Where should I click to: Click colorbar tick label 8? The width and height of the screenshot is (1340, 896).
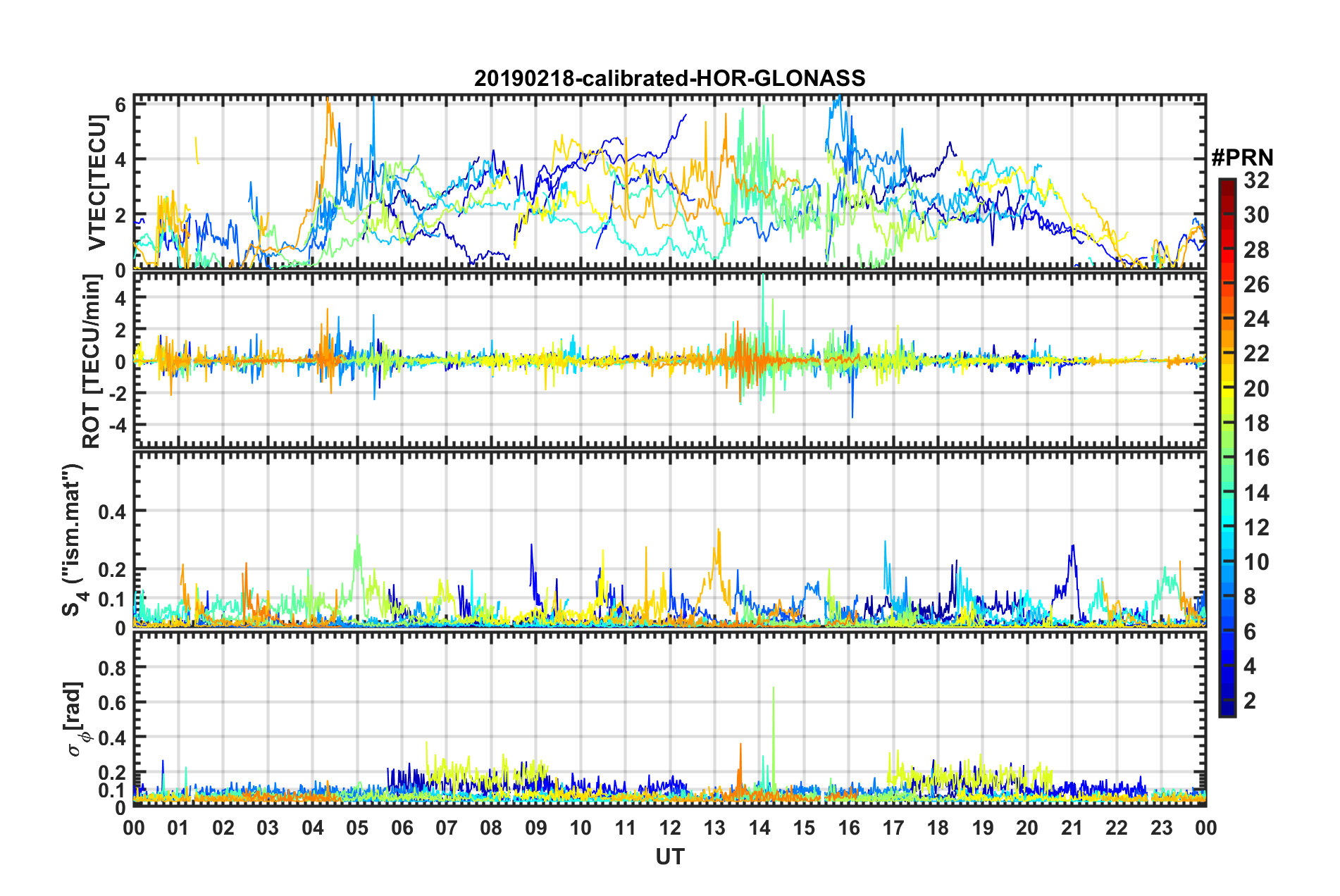tap(1250, 597)
